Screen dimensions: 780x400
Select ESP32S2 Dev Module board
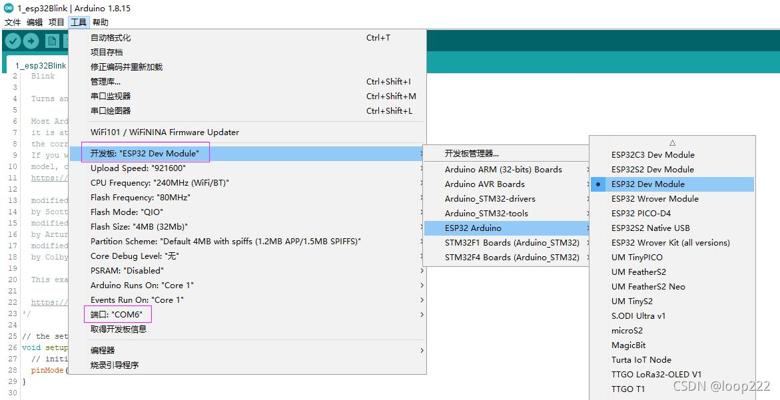point(673,169)
